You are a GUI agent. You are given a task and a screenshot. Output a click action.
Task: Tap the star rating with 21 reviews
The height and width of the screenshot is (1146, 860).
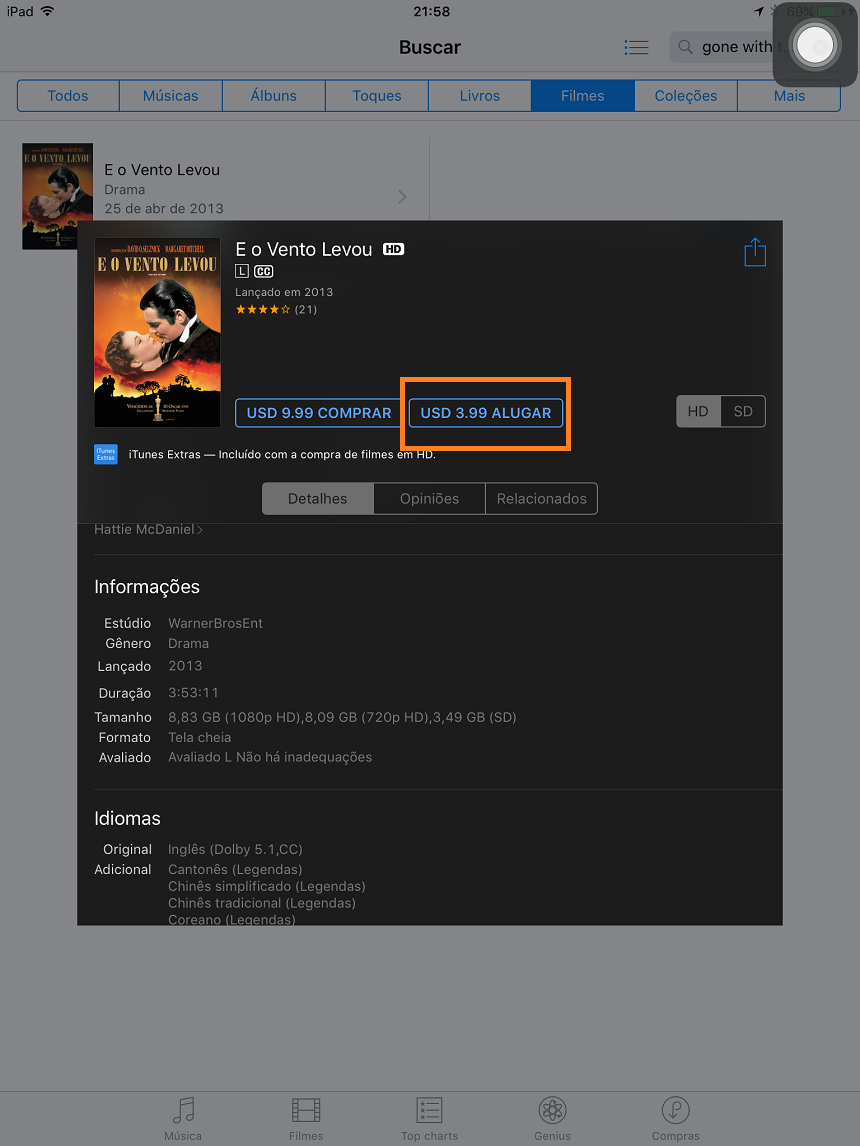pos(276,309)
